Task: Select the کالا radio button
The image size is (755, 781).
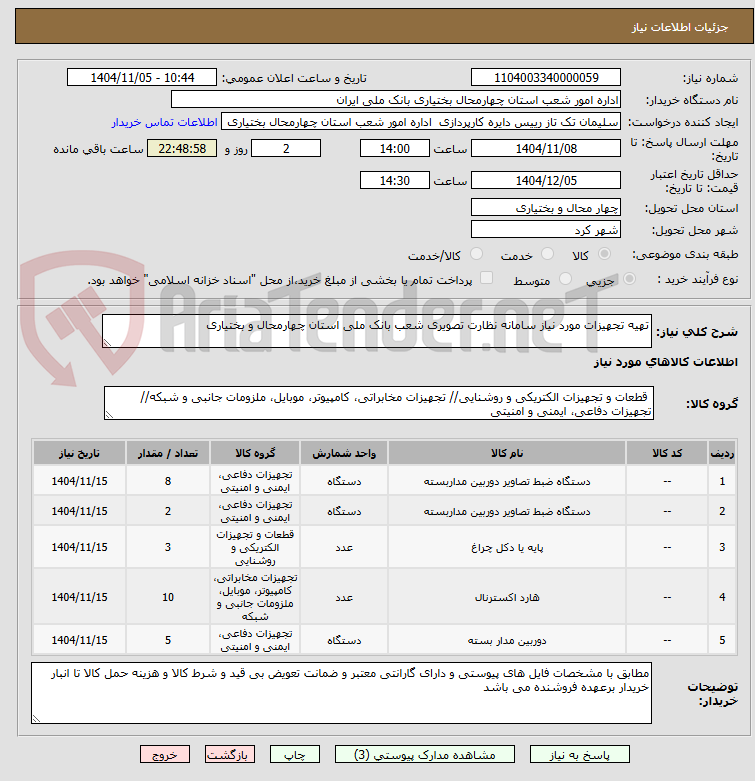Action: 605,255
